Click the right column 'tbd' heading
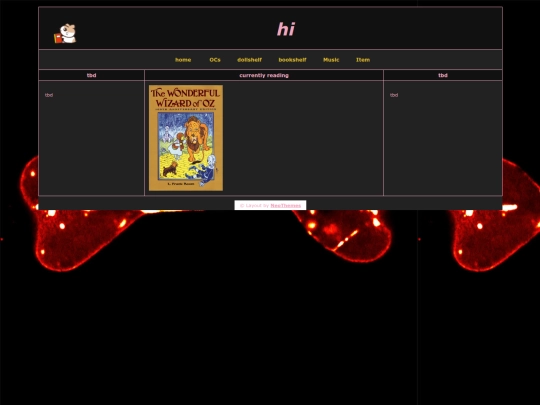 (443, 75)
